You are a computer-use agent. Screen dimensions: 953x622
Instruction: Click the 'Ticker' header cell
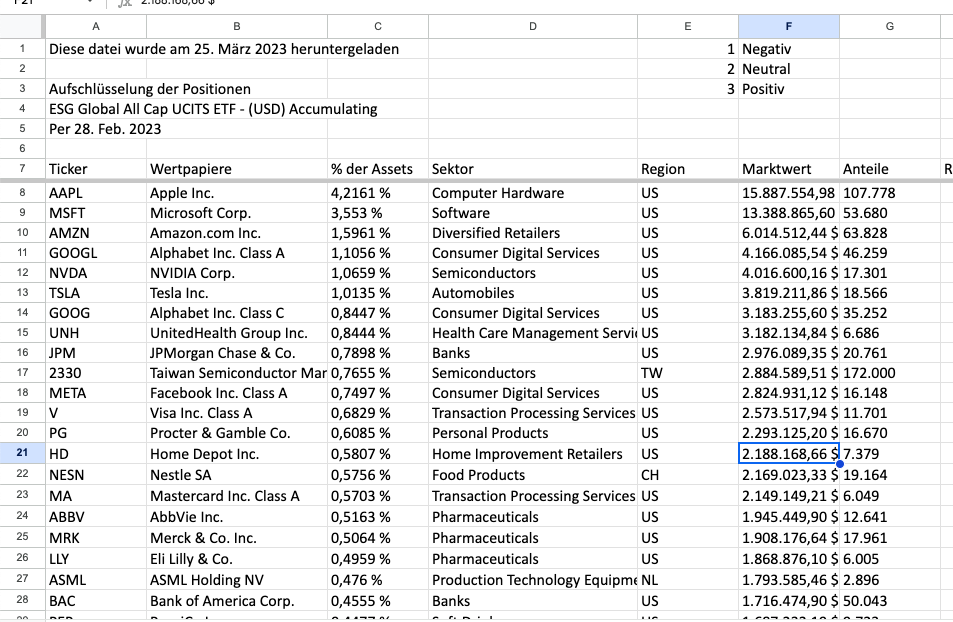coord(96,169)
